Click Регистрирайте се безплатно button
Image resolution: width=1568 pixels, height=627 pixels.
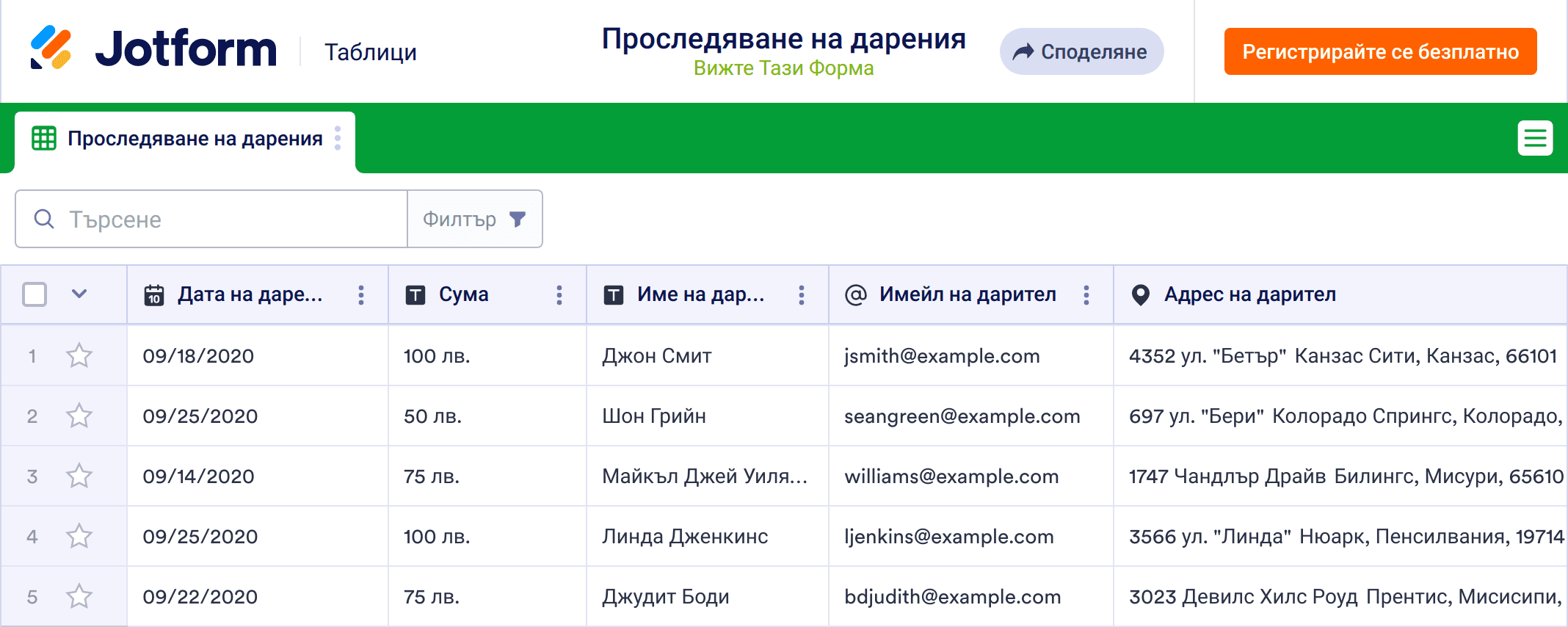click(x=1380, y=51)
